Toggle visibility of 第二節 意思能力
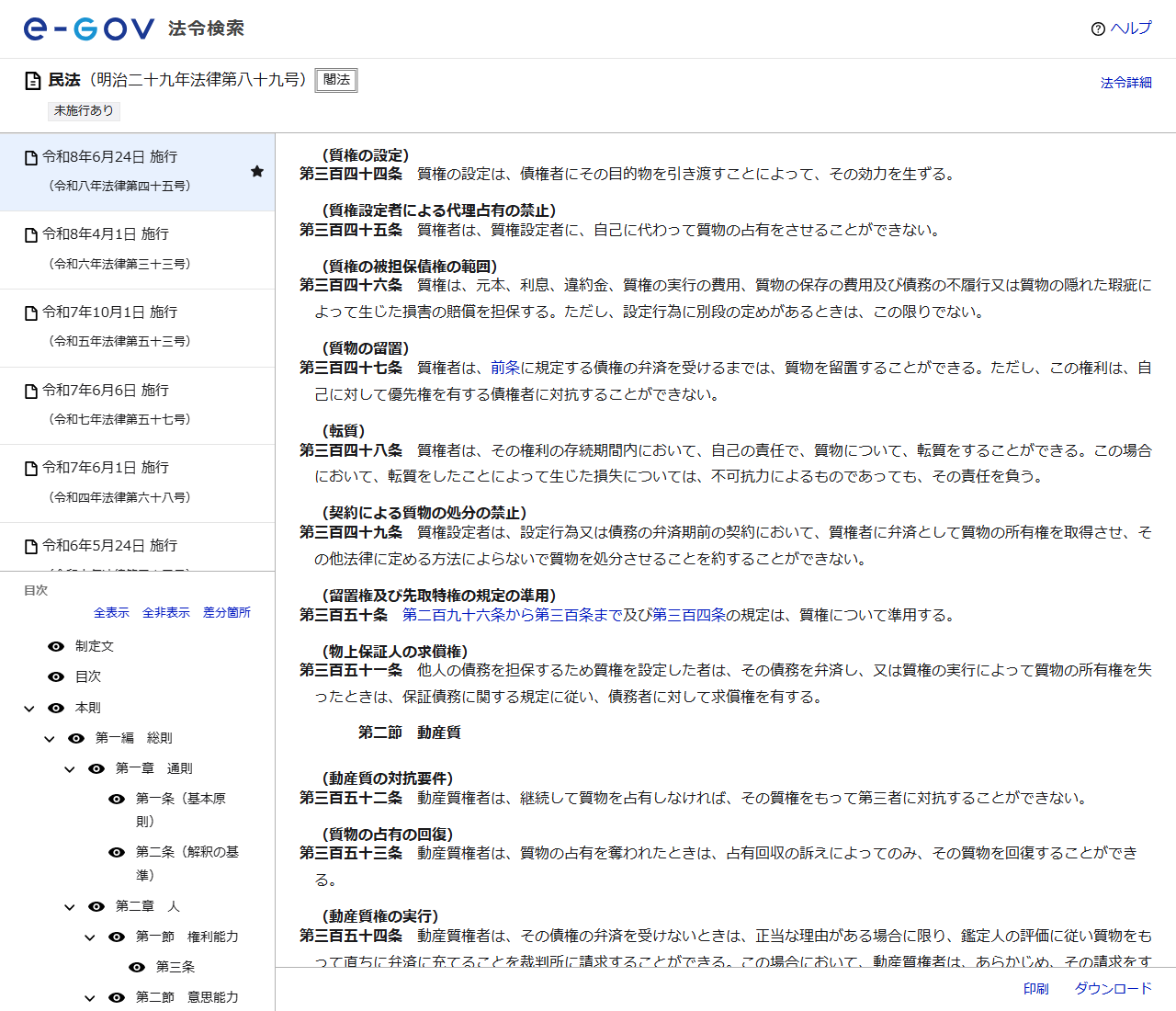1176x1011 pixels. [x=117, y=997]
